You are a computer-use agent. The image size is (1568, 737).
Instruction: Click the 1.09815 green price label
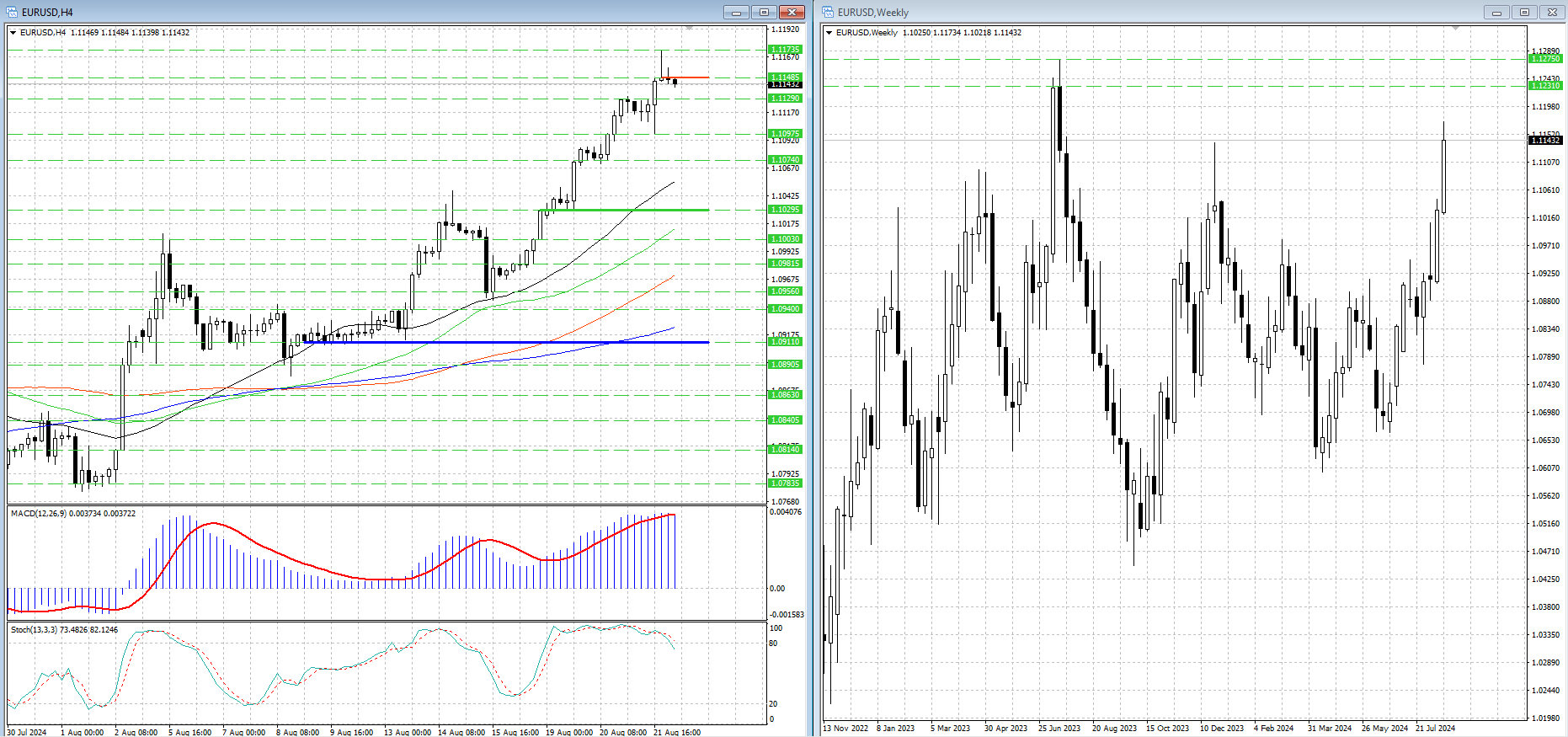[786, 264]
